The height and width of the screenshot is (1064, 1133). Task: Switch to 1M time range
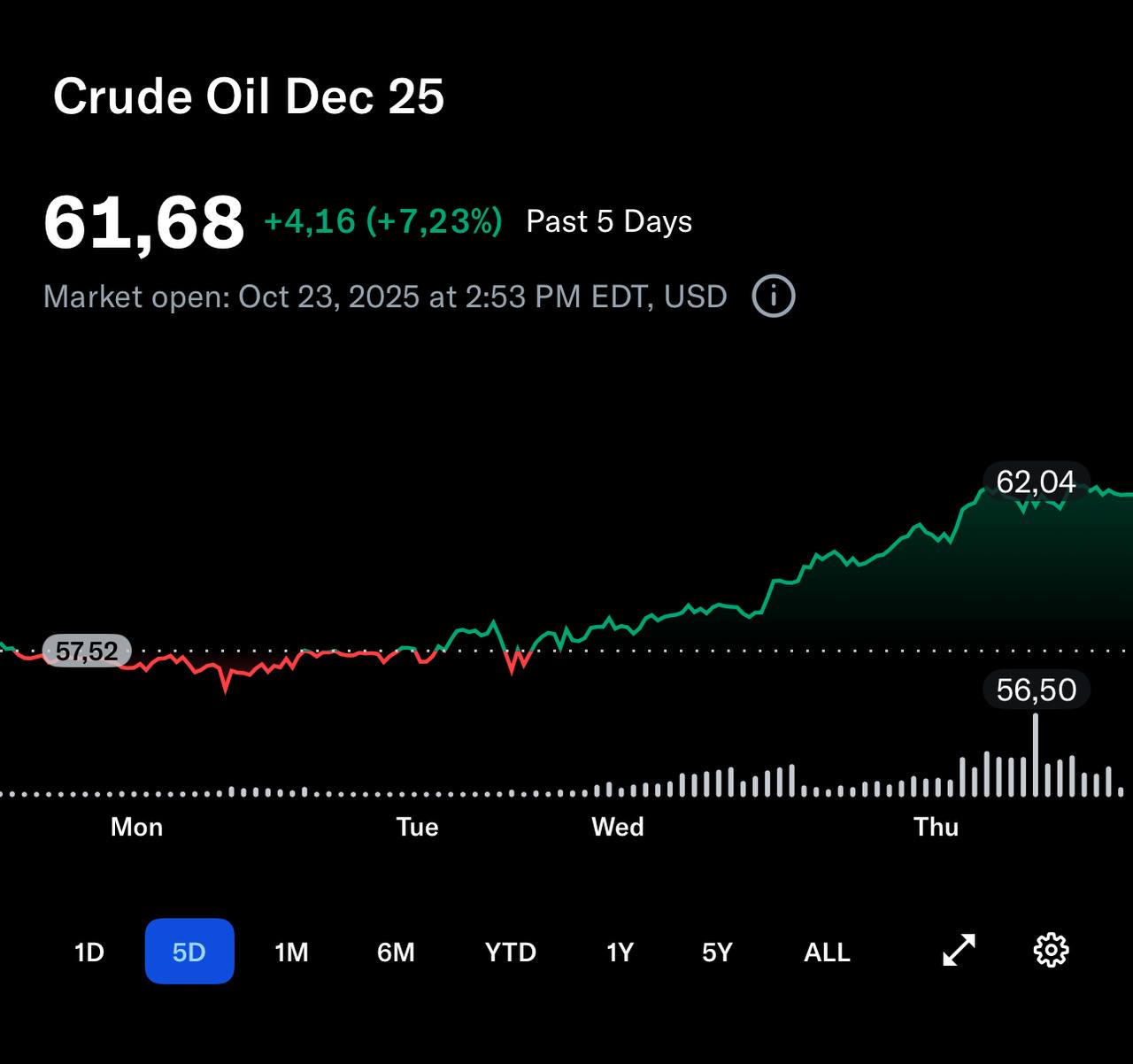click(x=291, y=952)
